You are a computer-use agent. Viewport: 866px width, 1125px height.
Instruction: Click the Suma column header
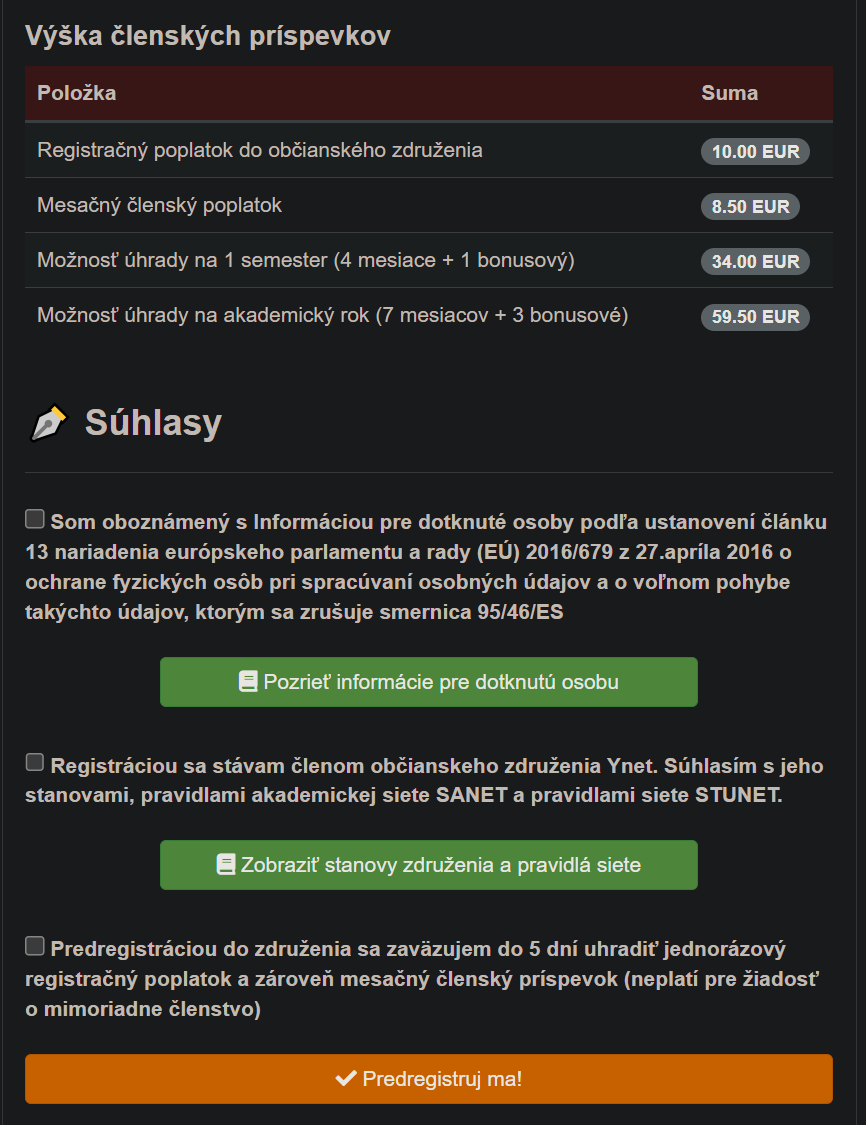tap(729, 93)
